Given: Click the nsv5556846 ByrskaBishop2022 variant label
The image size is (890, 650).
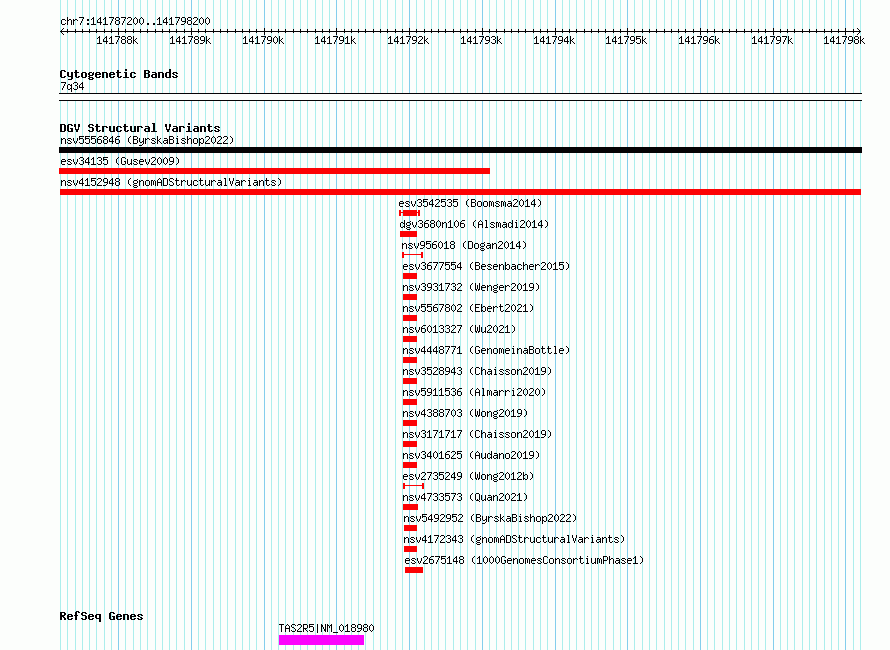Looking at the screenshot, I should tap(147, 140).
